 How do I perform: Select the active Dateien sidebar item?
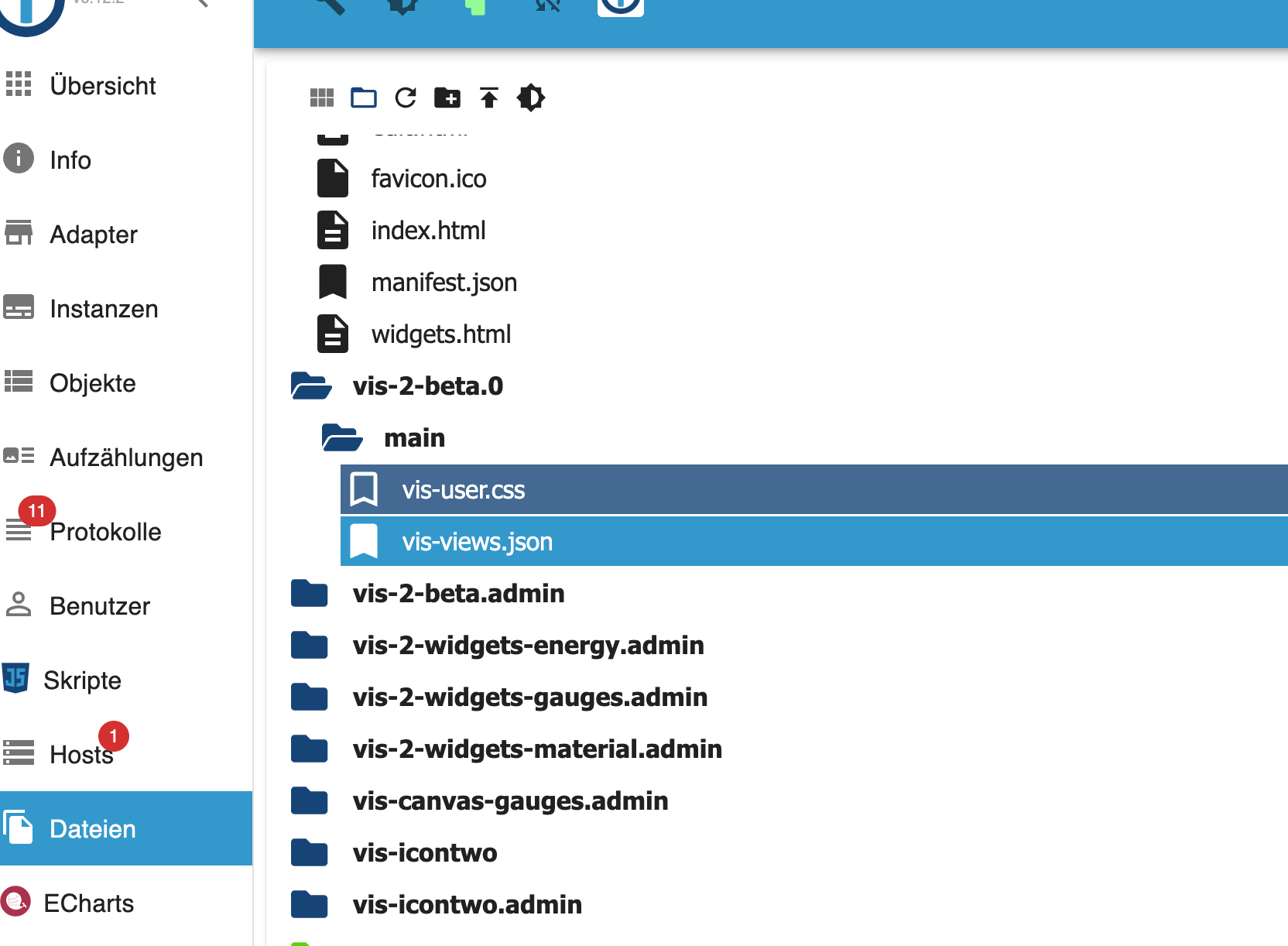126,828
